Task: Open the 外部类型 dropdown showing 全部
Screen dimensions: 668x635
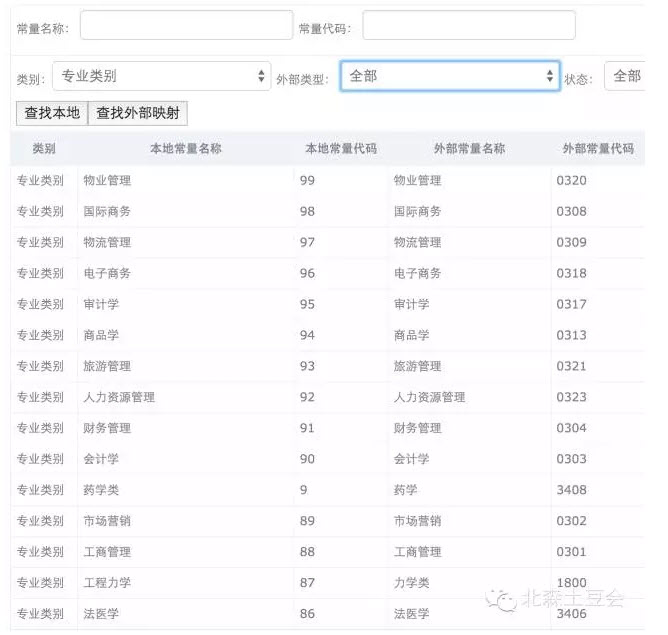Action: pos(450,76)
